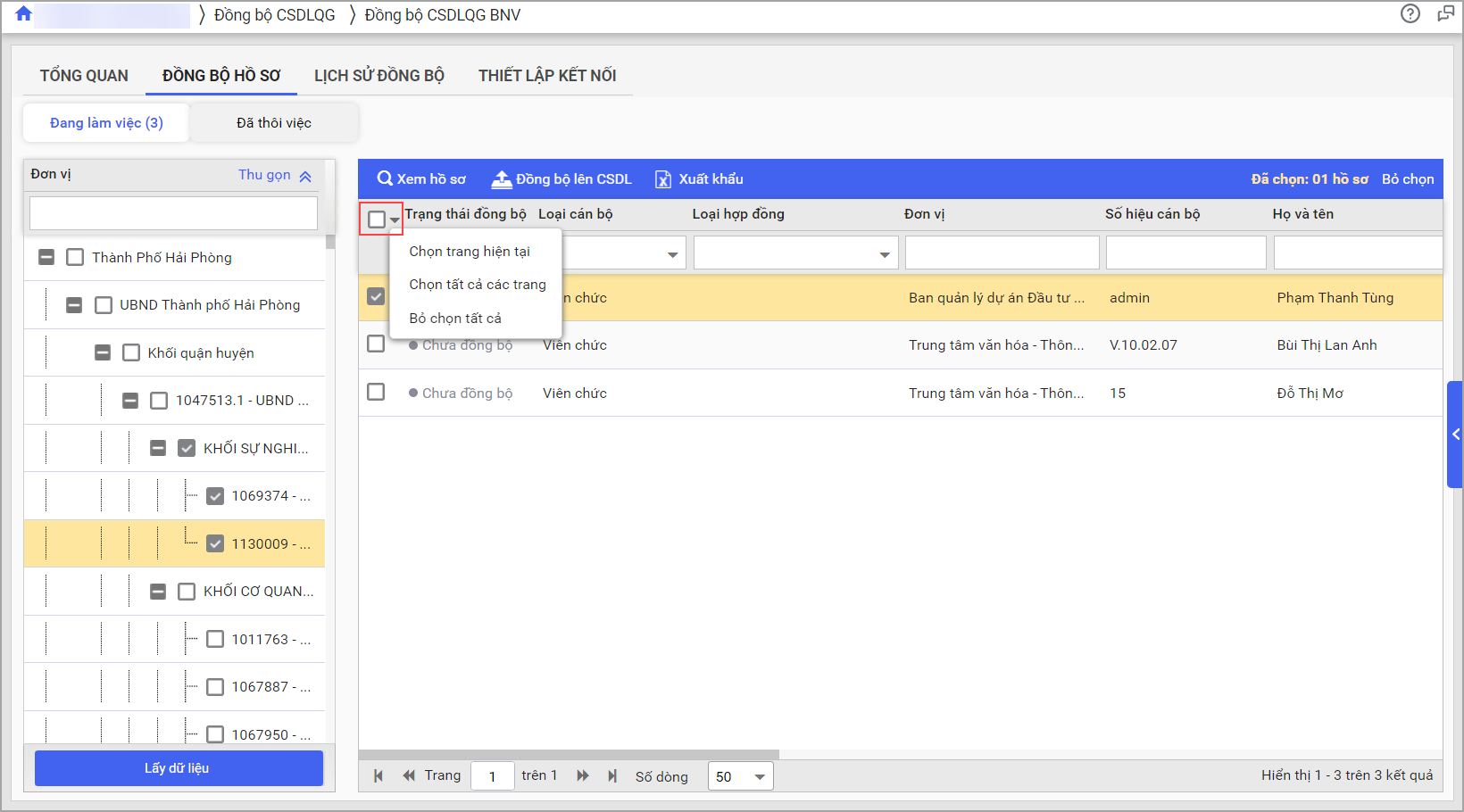
Task: Sort by Số hiệu cán bộ column header
Action: 1152,214
